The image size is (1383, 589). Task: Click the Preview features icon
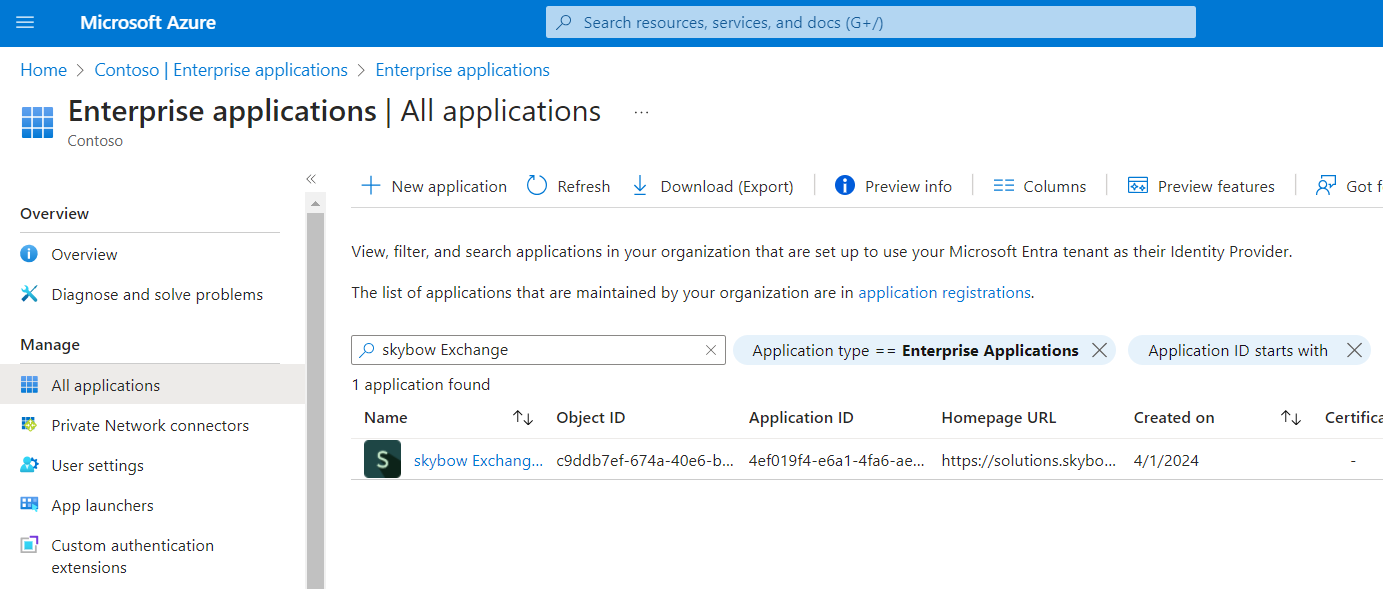click(1137, 186)
